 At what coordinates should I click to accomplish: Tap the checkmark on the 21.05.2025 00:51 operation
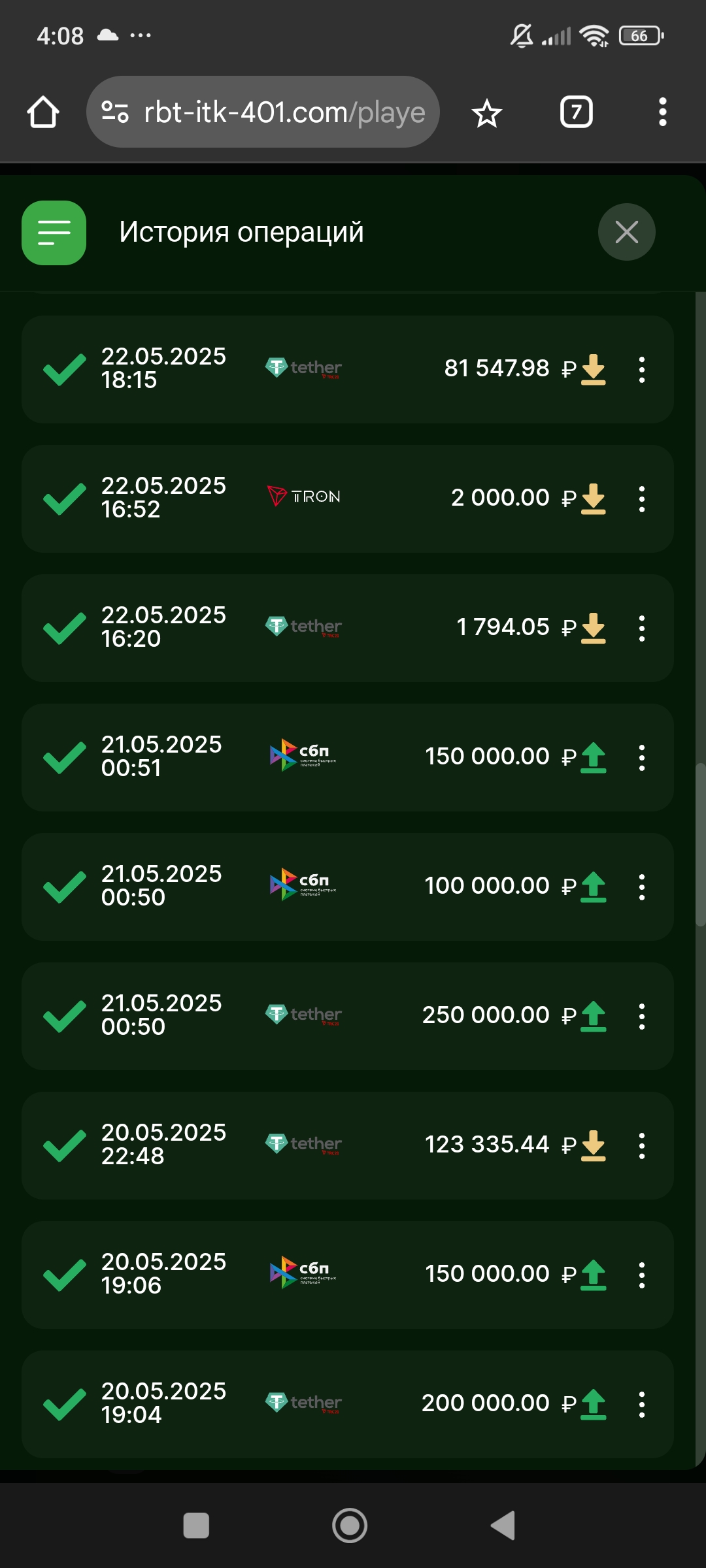[x=64, y=758]
